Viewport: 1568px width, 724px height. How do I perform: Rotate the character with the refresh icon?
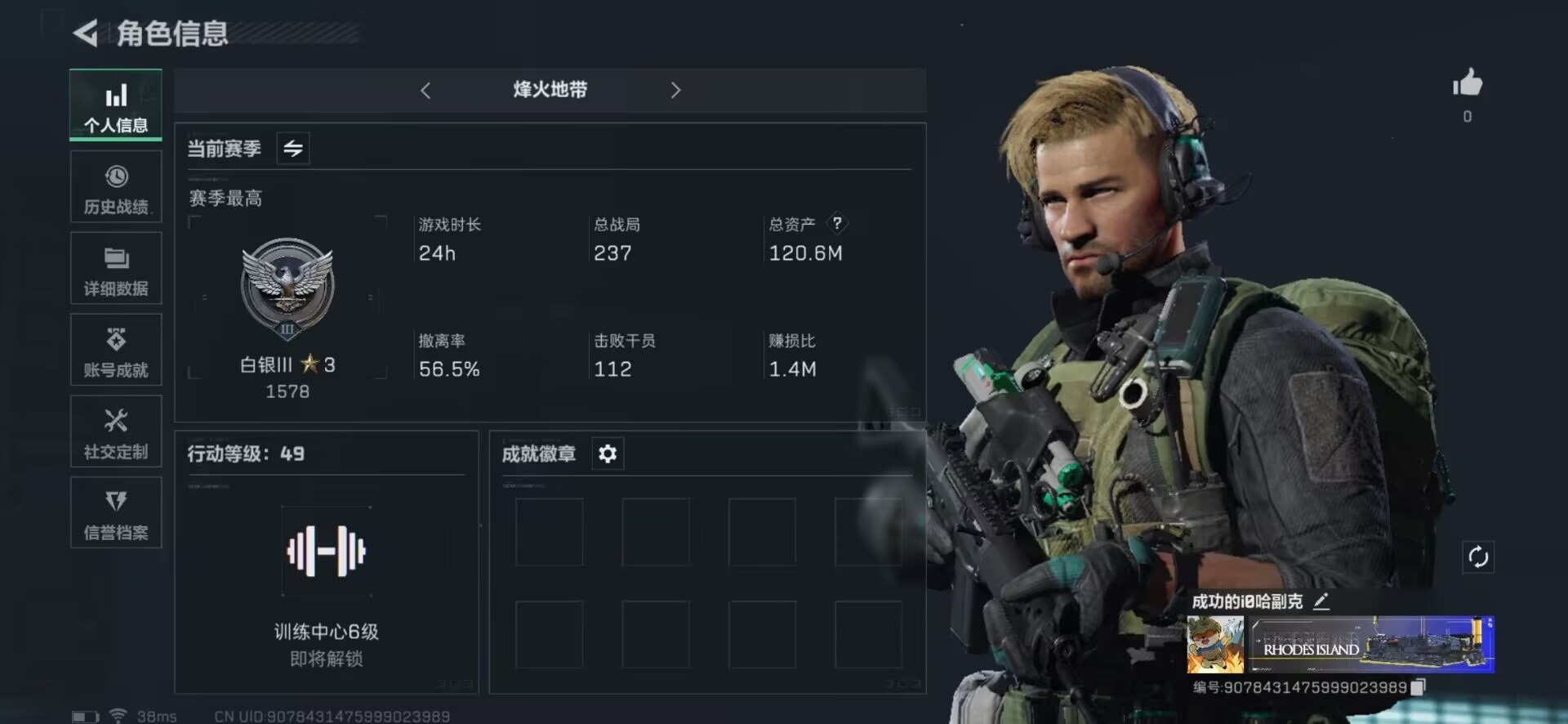[x=1478, y=557]
